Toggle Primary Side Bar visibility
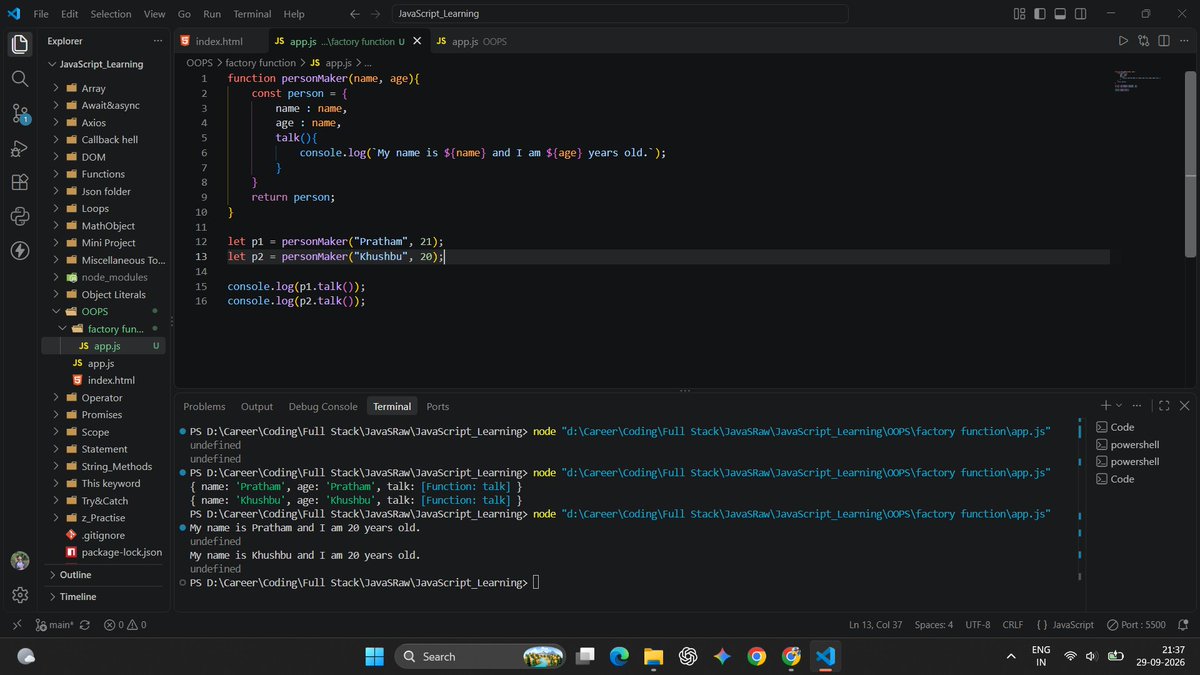This screenshot has width=1200, height=675. (x=1038, y=14)
